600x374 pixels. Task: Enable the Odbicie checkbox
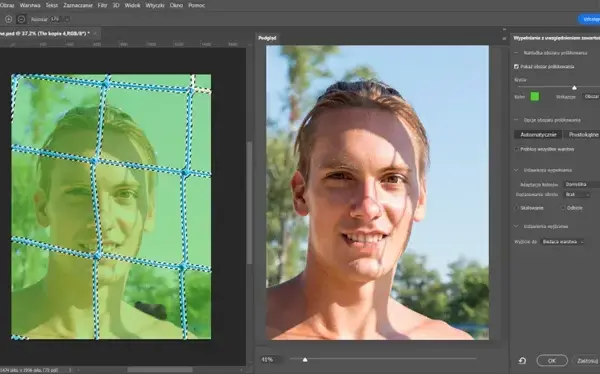coord(563,208)
